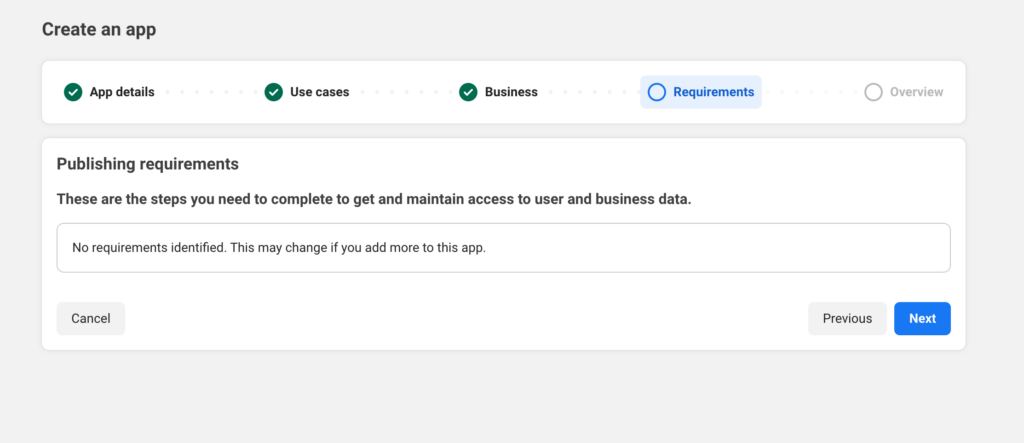Continue with the blue Next button

click(922, 318)
